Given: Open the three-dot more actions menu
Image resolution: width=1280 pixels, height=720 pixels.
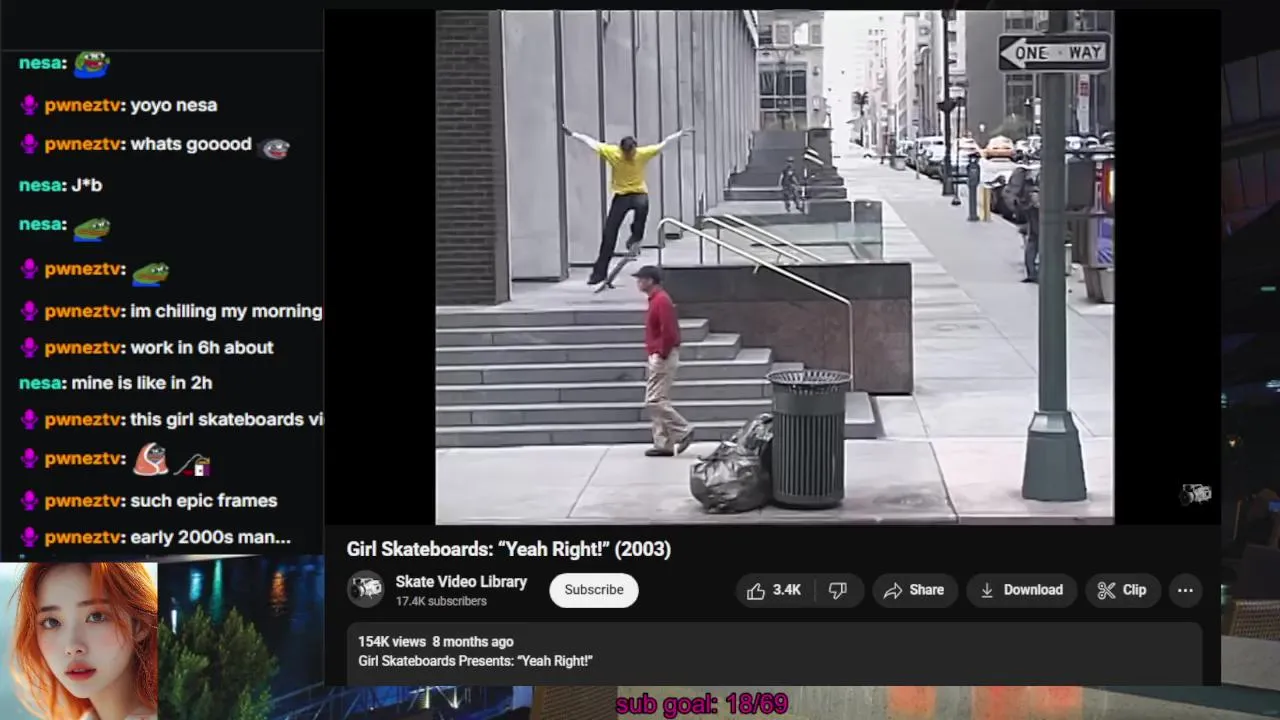Looking at the screenshot, I should point(1185,590).
